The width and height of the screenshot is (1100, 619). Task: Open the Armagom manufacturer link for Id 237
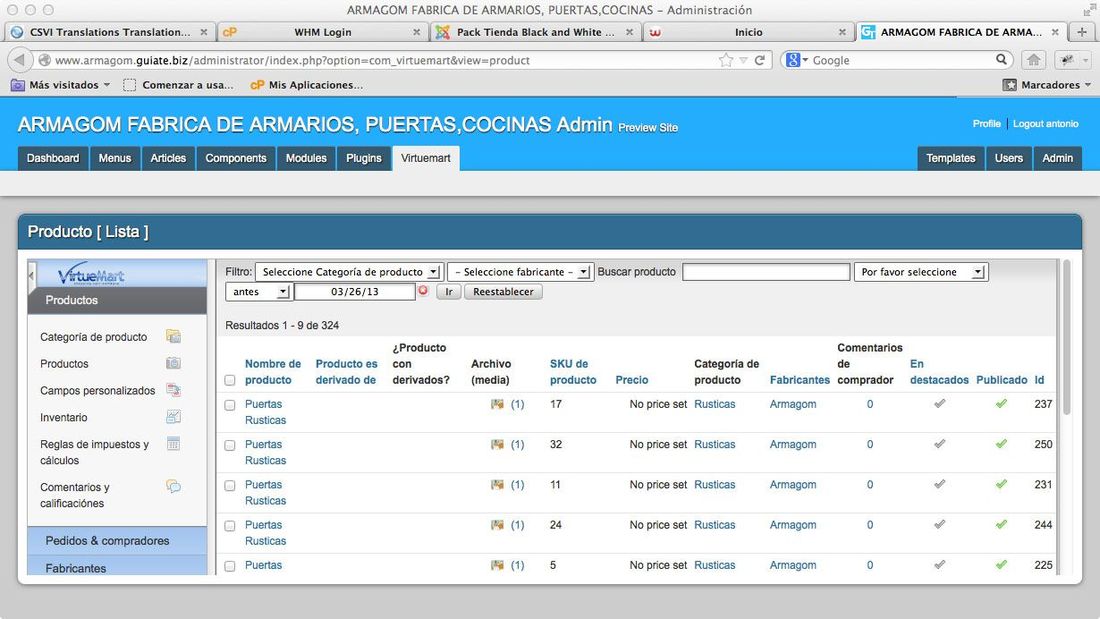(793, 404)
